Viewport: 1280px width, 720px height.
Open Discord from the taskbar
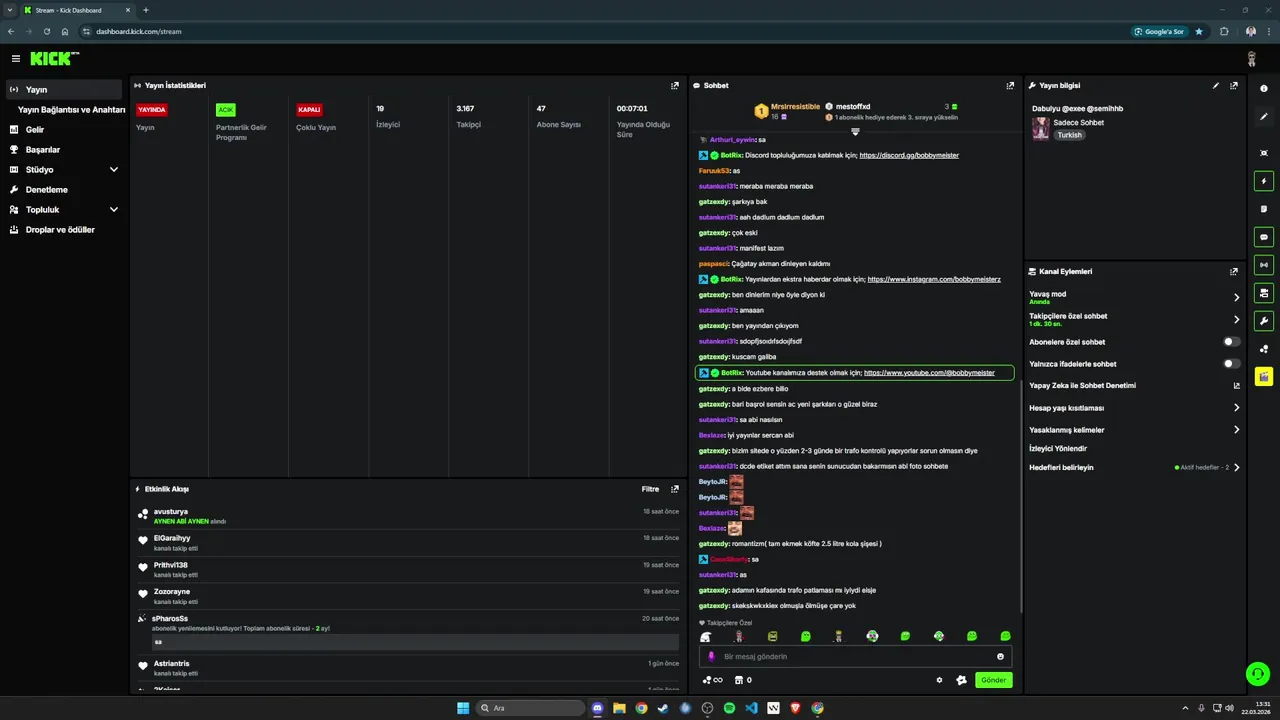(597, 708)
